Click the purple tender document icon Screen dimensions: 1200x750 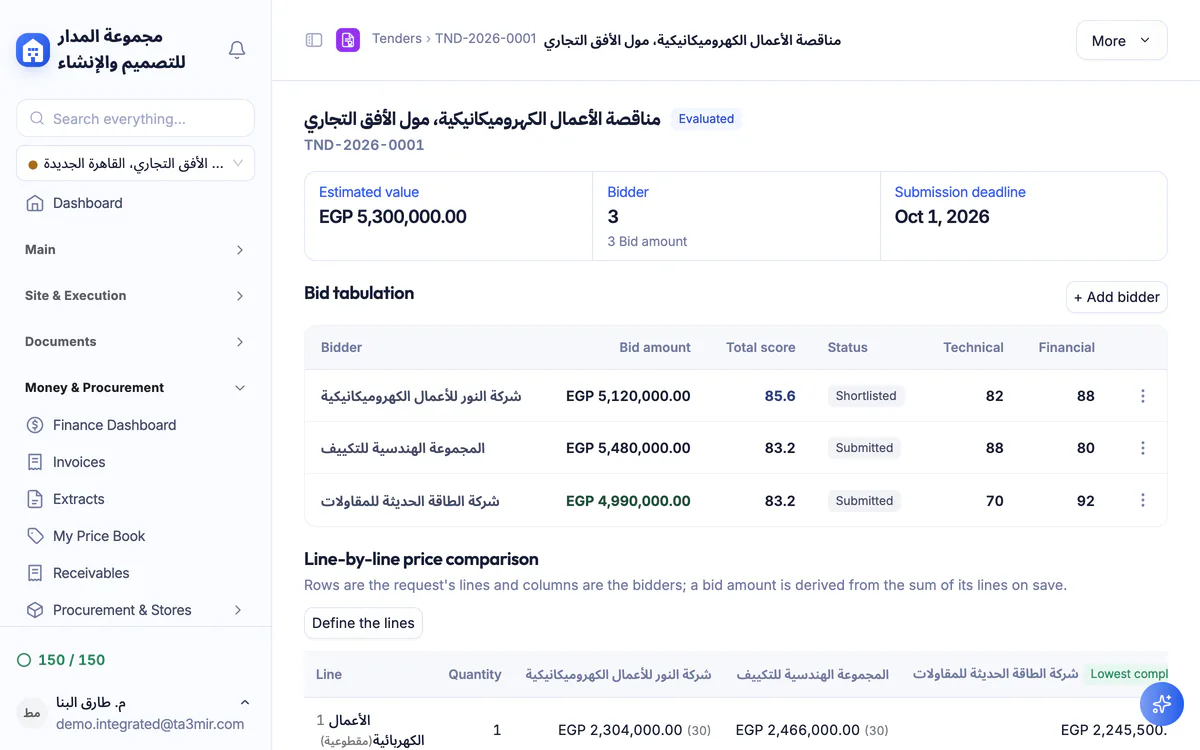[348, 40]
